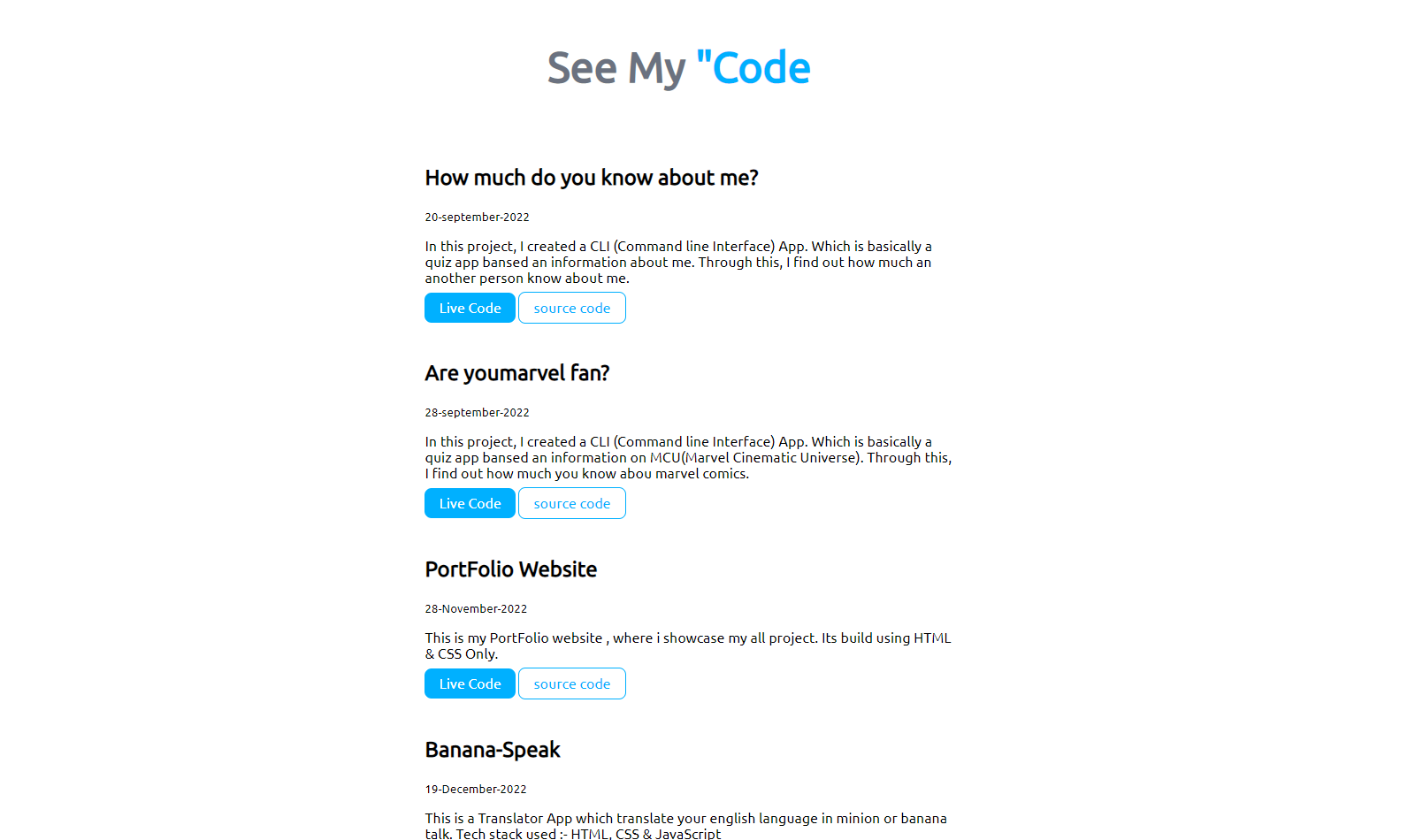View source code of the Marvel fan quiz
Viewport: 1415px width, 840px height.
tap(571, 503)
